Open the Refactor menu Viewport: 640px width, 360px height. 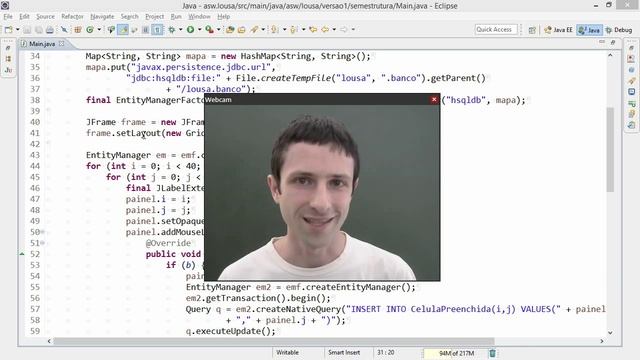tap(72, 17)
